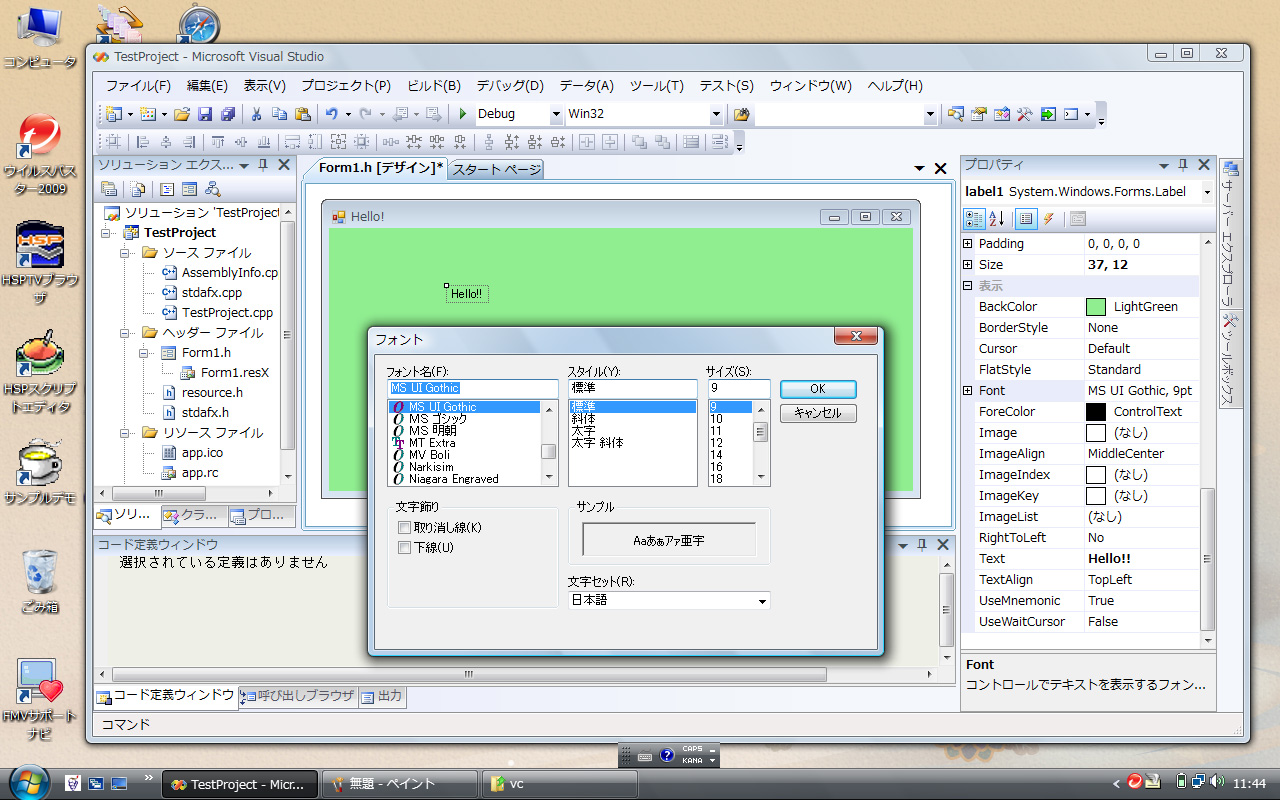Switch to the 出力 tab

(x=382, y=696)
